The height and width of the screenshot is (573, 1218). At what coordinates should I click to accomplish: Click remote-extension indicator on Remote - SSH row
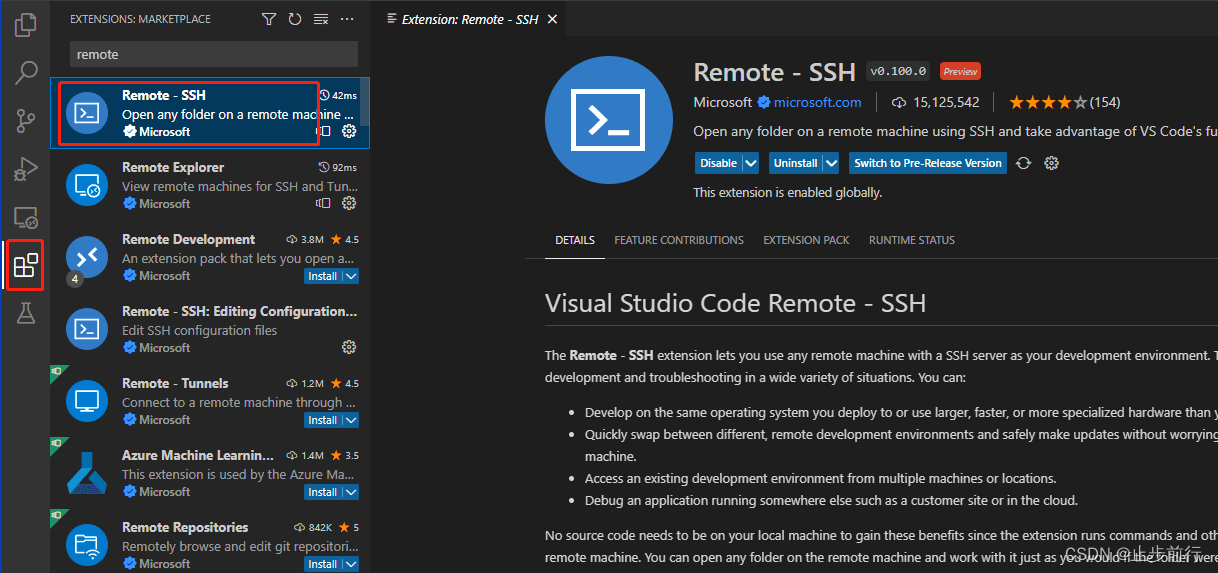tap(323, 131)
